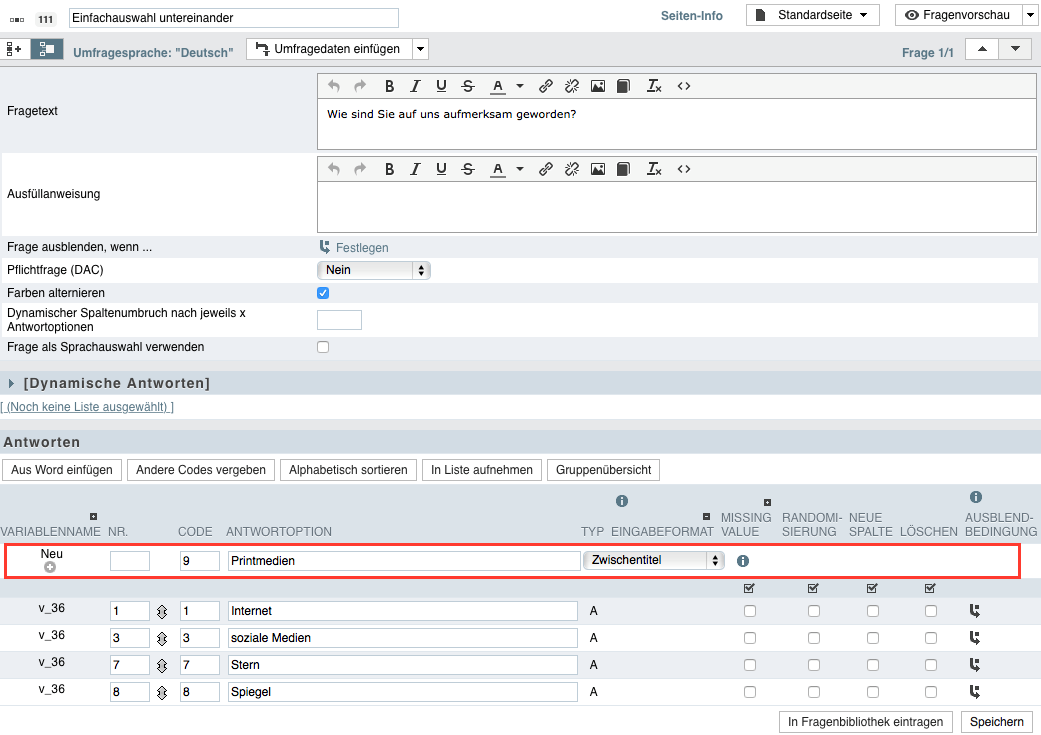Check Missing Value for Internet row
The width and height of the screenshot is (1041, 735).
point(750,611)
